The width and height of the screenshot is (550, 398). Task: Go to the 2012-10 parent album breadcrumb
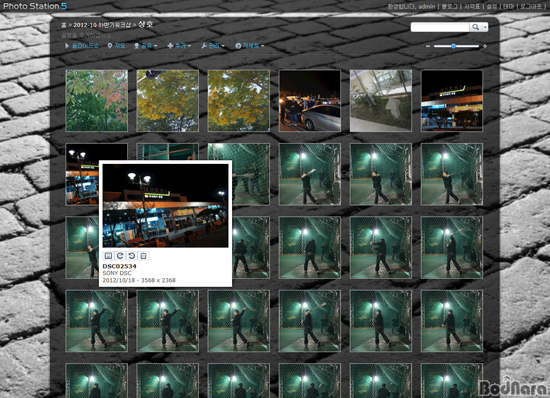pos(102,25)
